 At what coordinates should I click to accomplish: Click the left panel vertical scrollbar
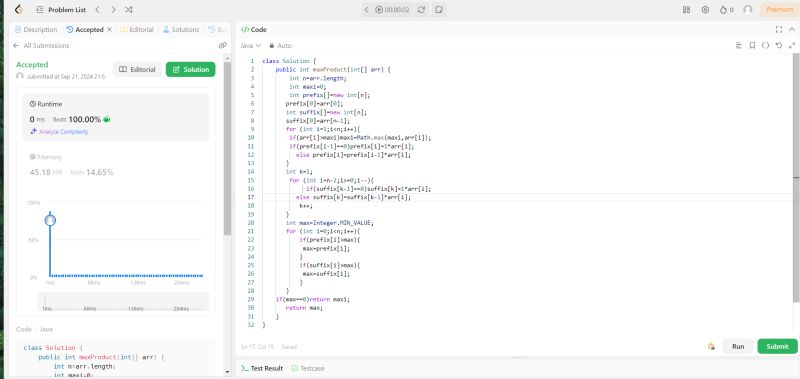(x=228, y=148)
